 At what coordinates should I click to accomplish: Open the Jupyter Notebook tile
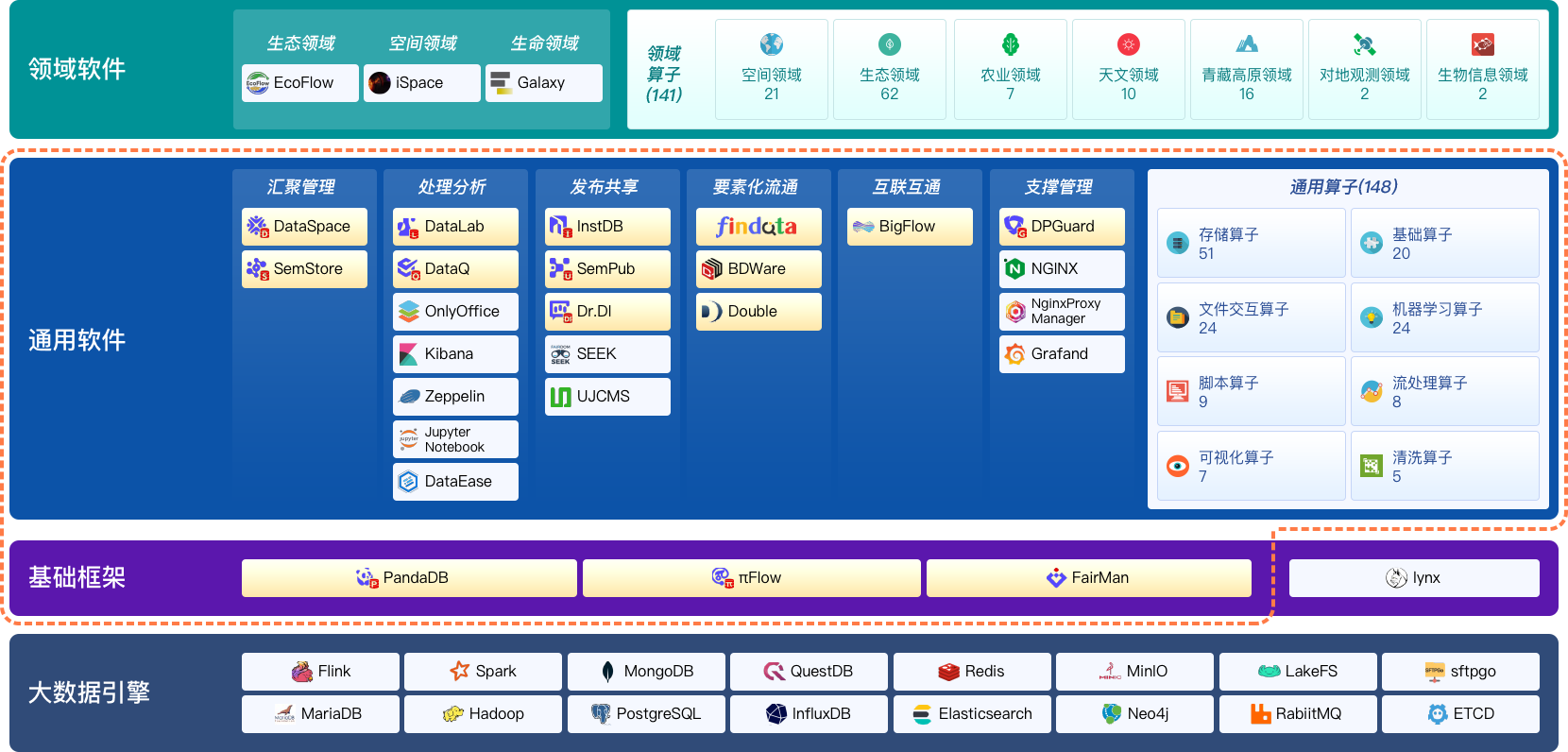(455, 439)
